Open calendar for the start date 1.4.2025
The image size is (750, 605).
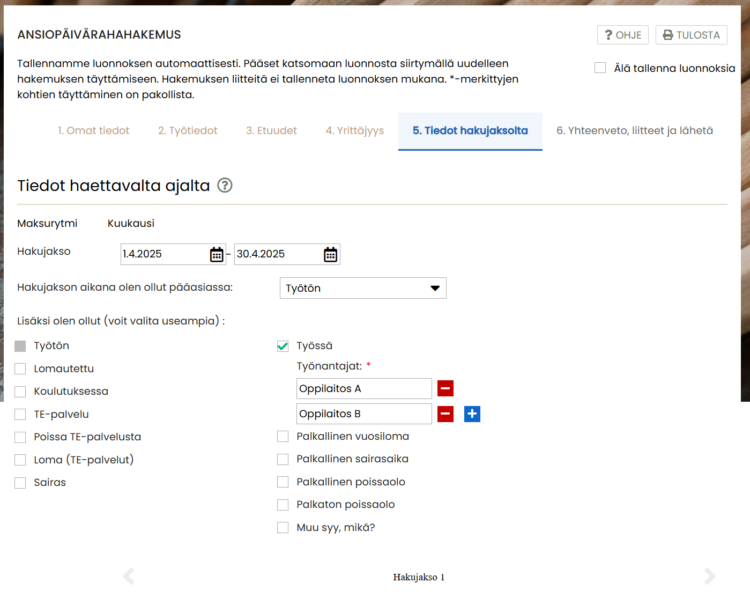pyautogui.click(x=217, y=254)
